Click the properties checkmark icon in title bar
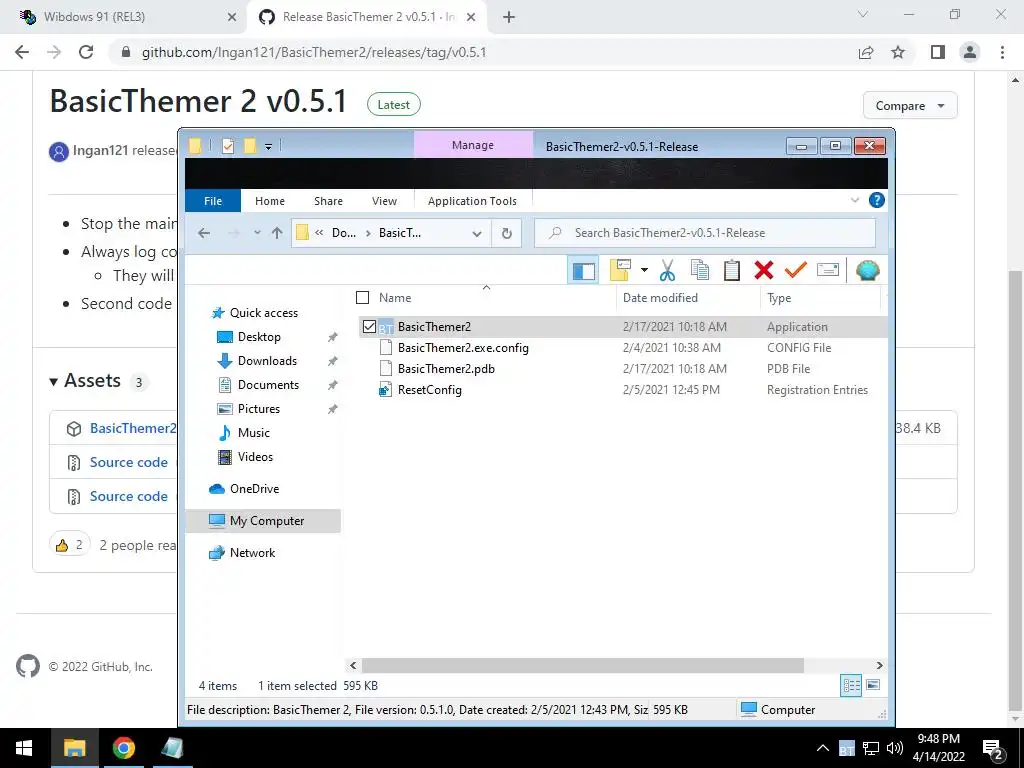This screenshot has width=1024, height=768. pyautogui.click(x=228, y=146)
